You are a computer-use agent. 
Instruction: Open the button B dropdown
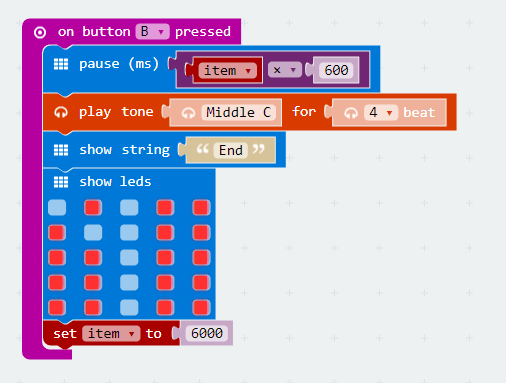(153, 32)
